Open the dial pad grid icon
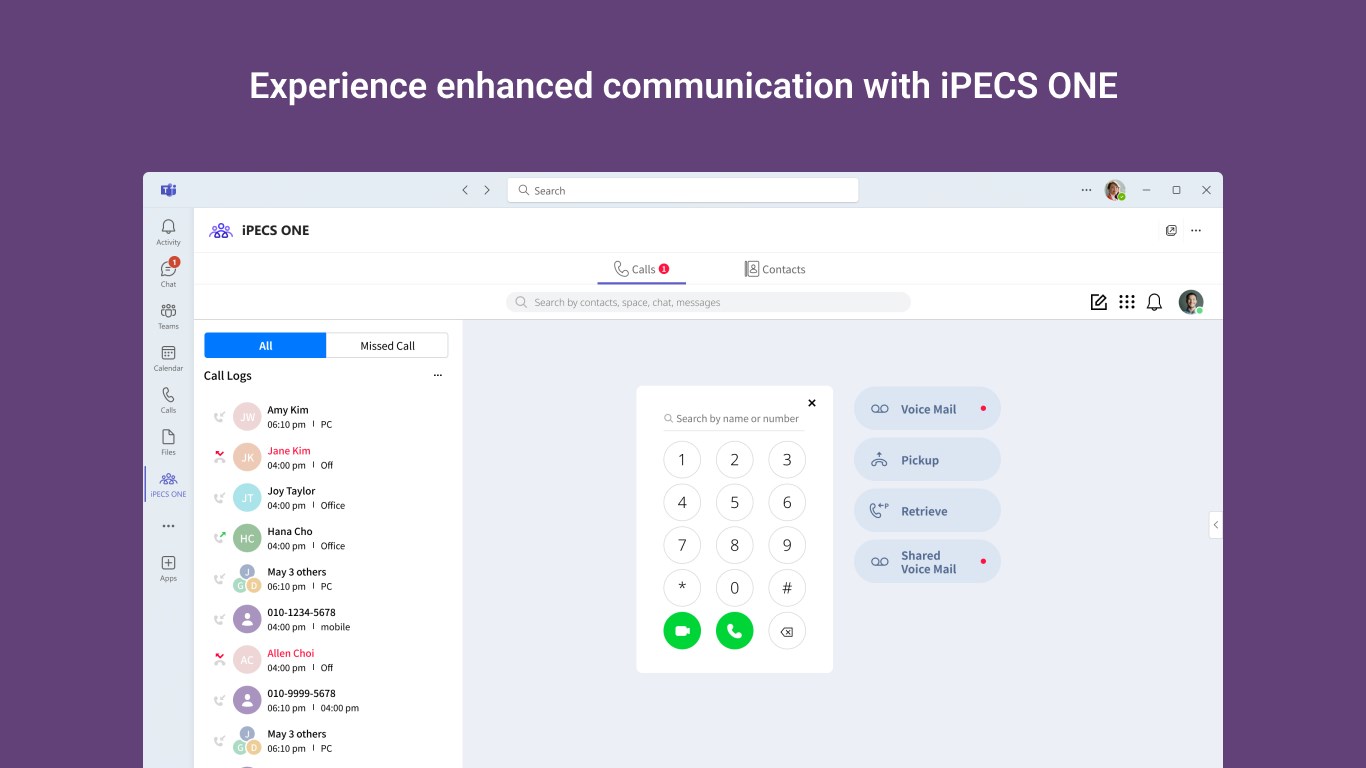 [x=1127, y=302]
